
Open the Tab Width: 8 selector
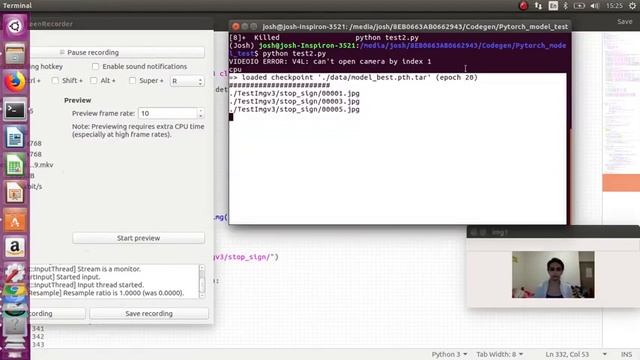[x=500, y=354]
